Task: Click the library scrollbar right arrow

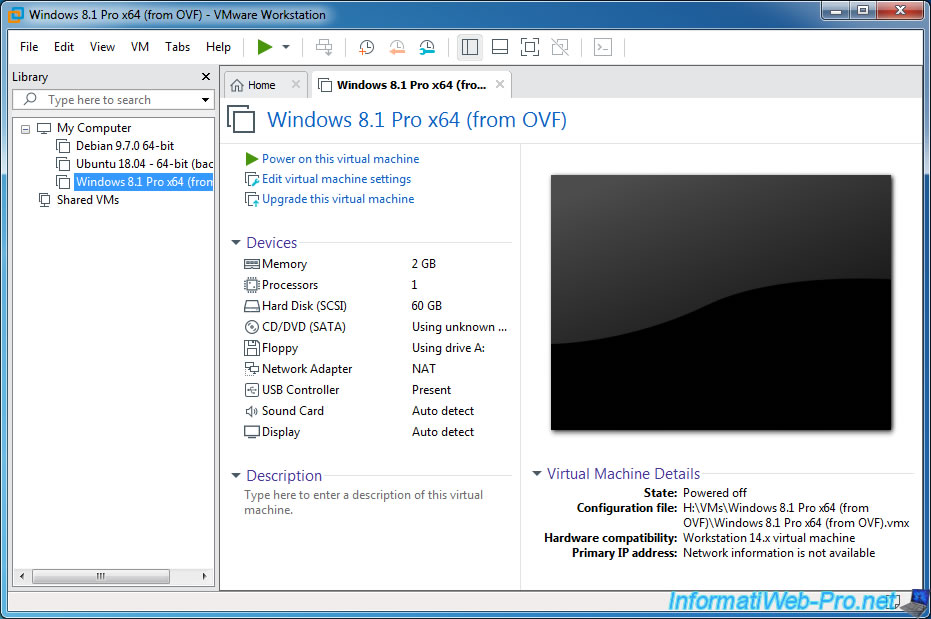Action: (x=204, y=576)
